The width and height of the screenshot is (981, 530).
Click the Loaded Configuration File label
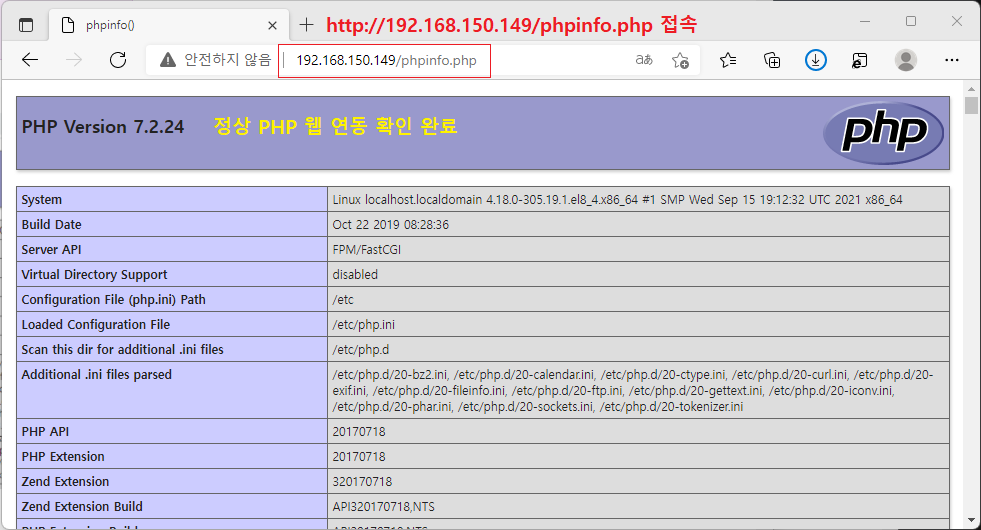(x=96, y=325)
